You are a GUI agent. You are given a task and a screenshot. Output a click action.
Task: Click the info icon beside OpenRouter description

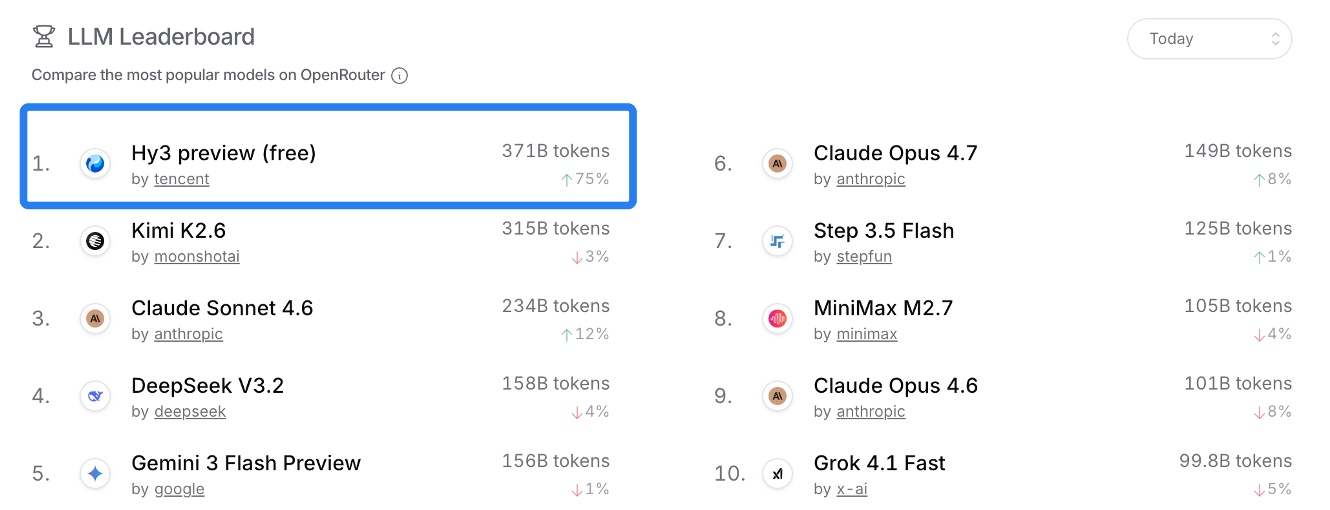point(399,75)
